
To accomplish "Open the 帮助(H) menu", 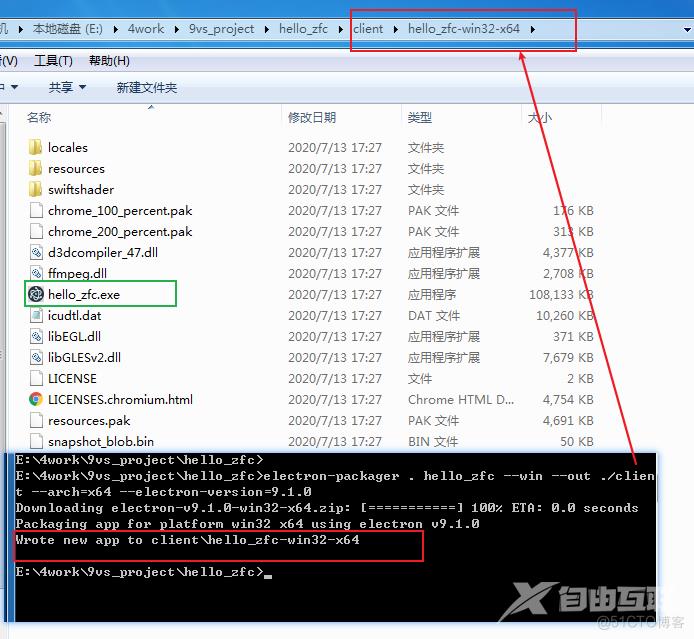I will [109, 61].
